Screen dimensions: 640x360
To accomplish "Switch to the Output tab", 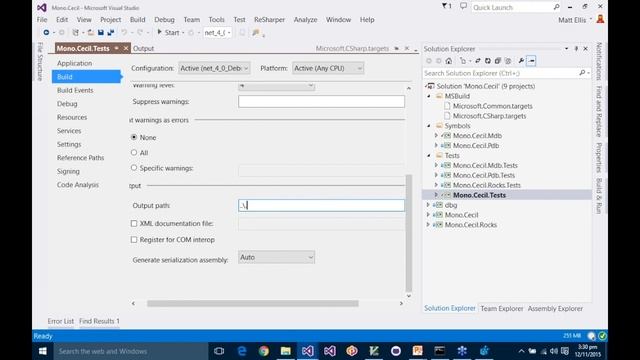I will pyautogui.click(x=143, y=48).
